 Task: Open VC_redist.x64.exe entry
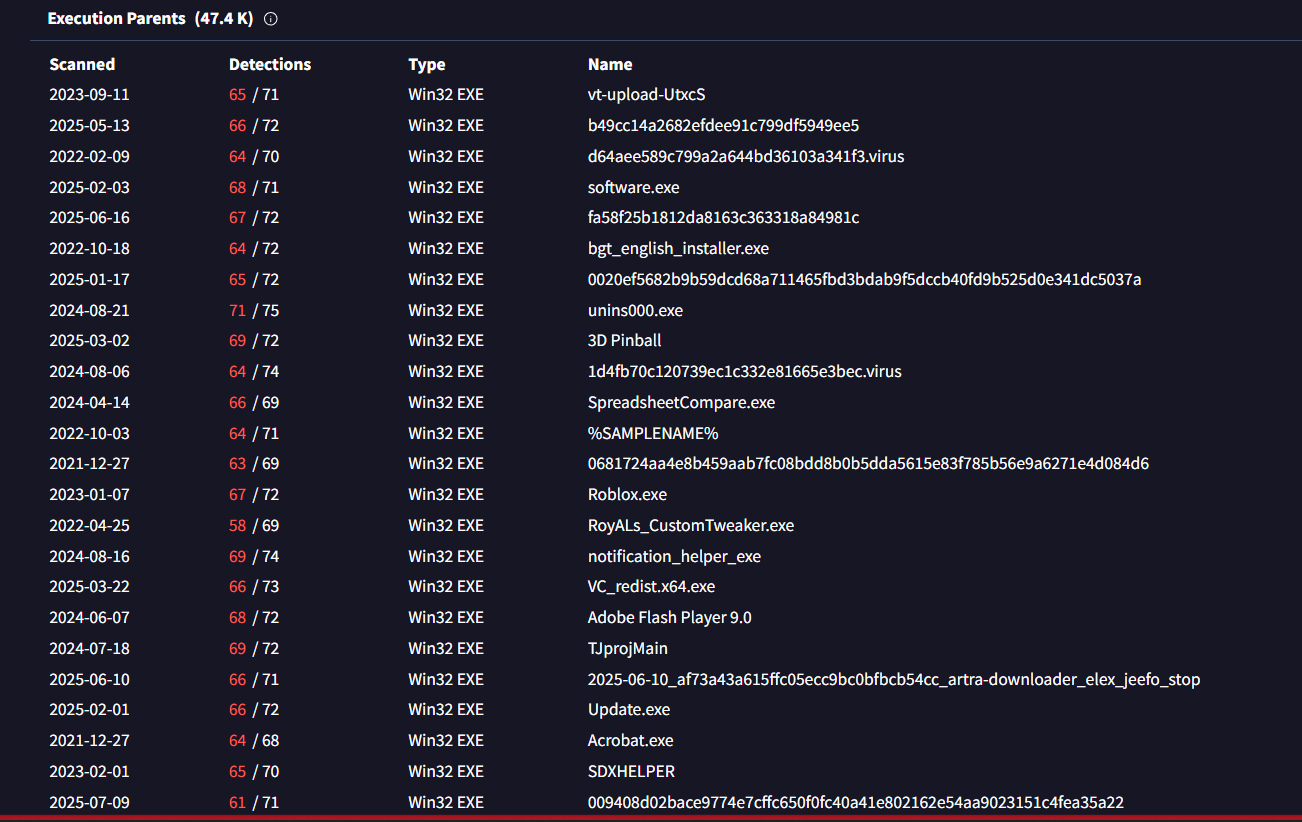point(651,587)
